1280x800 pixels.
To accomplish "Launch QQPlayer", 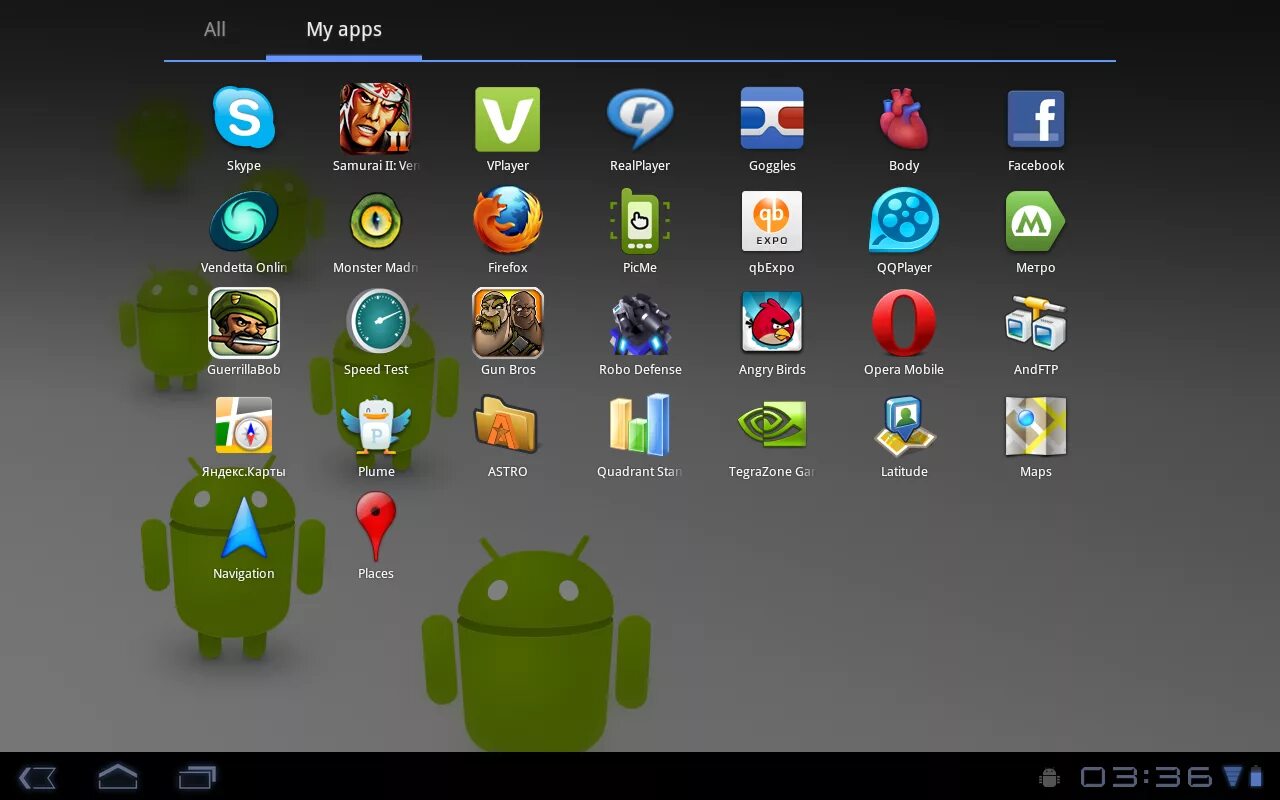I will [904, 221].
